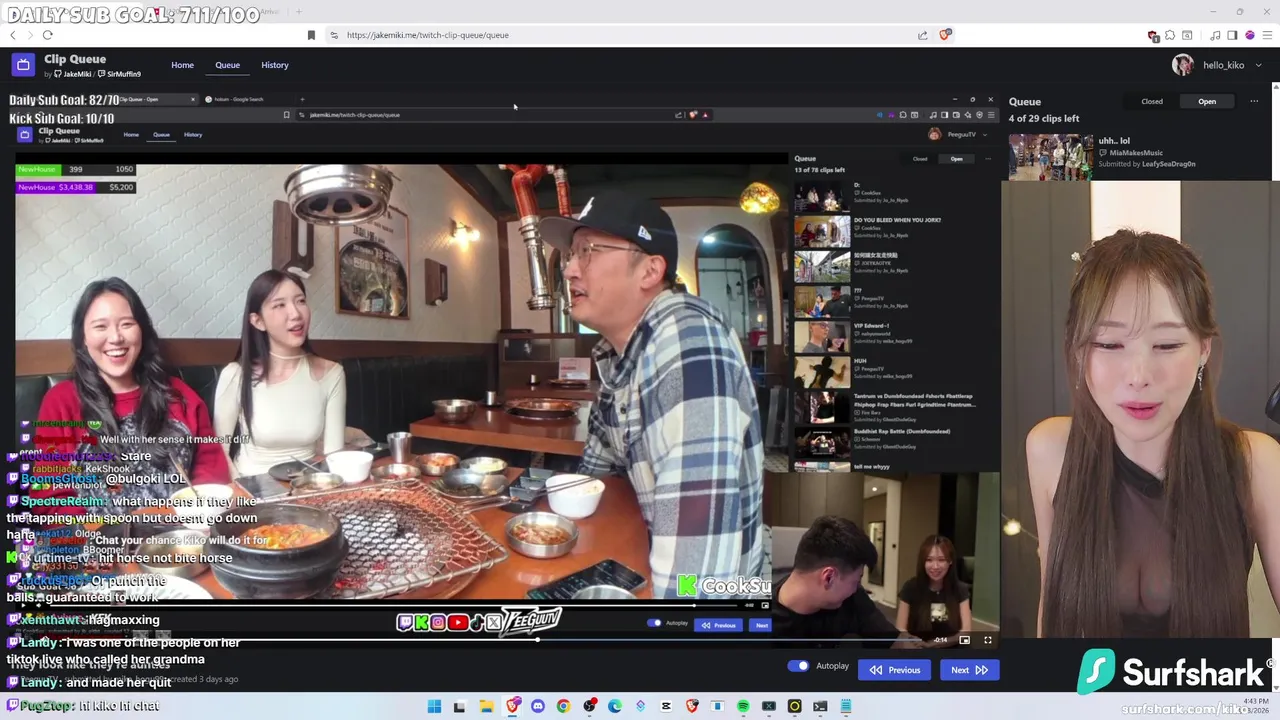Open Discord from the taskbar
The height and width of the screenshot is (720, 1280).
538,707
